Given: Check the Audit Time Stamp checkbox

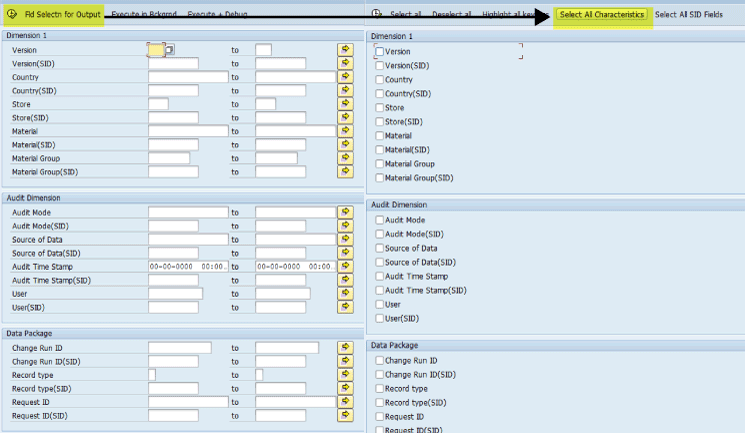Looking at the screenshot, I should tap(379, 276).
